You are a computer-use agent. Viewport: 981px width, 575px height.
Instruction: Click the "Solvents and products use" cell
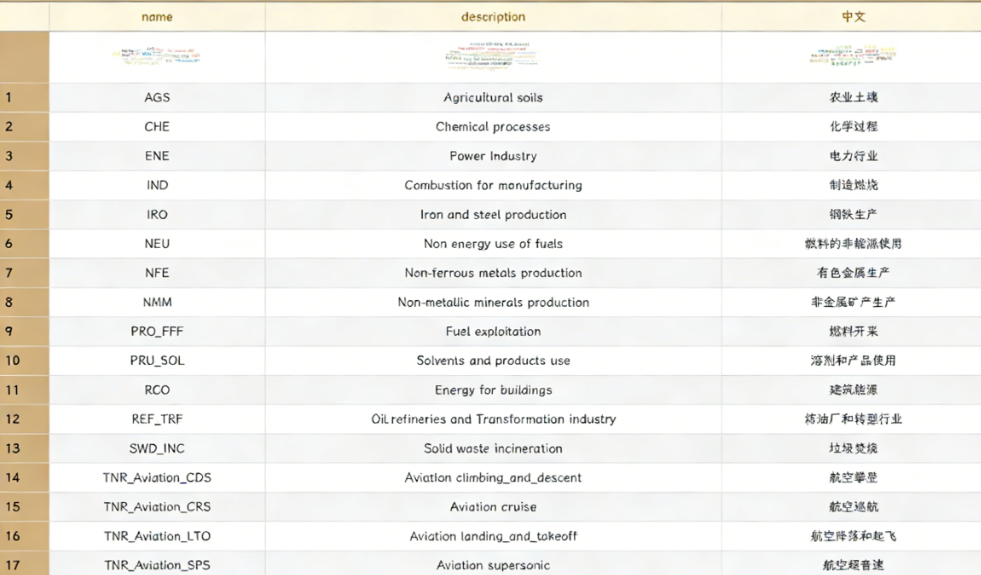[x=493, y=361]
